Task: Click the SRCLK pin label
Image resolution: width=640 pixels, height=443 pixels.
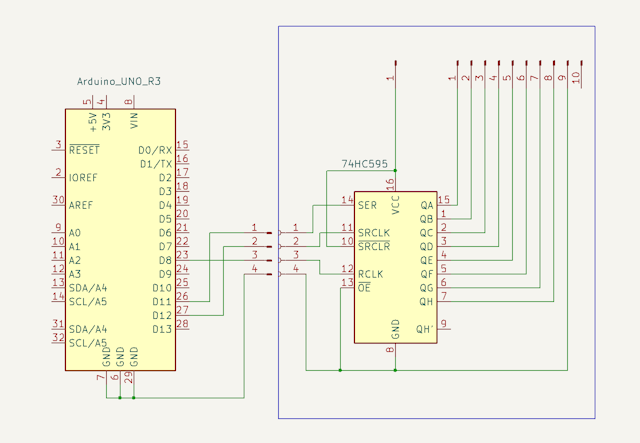Action: click(374, 233)
